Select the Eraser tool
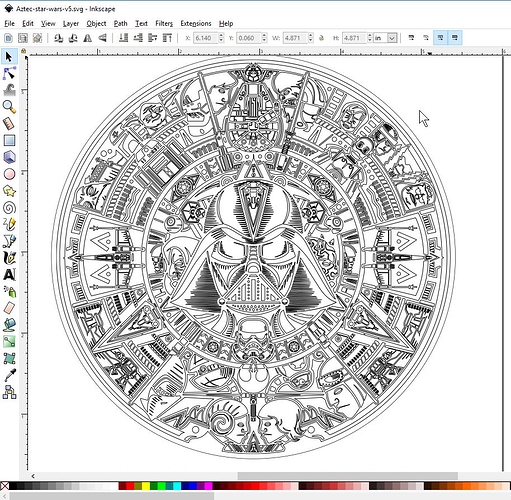Viewport: 511px width, 500px height. (9, 308)
